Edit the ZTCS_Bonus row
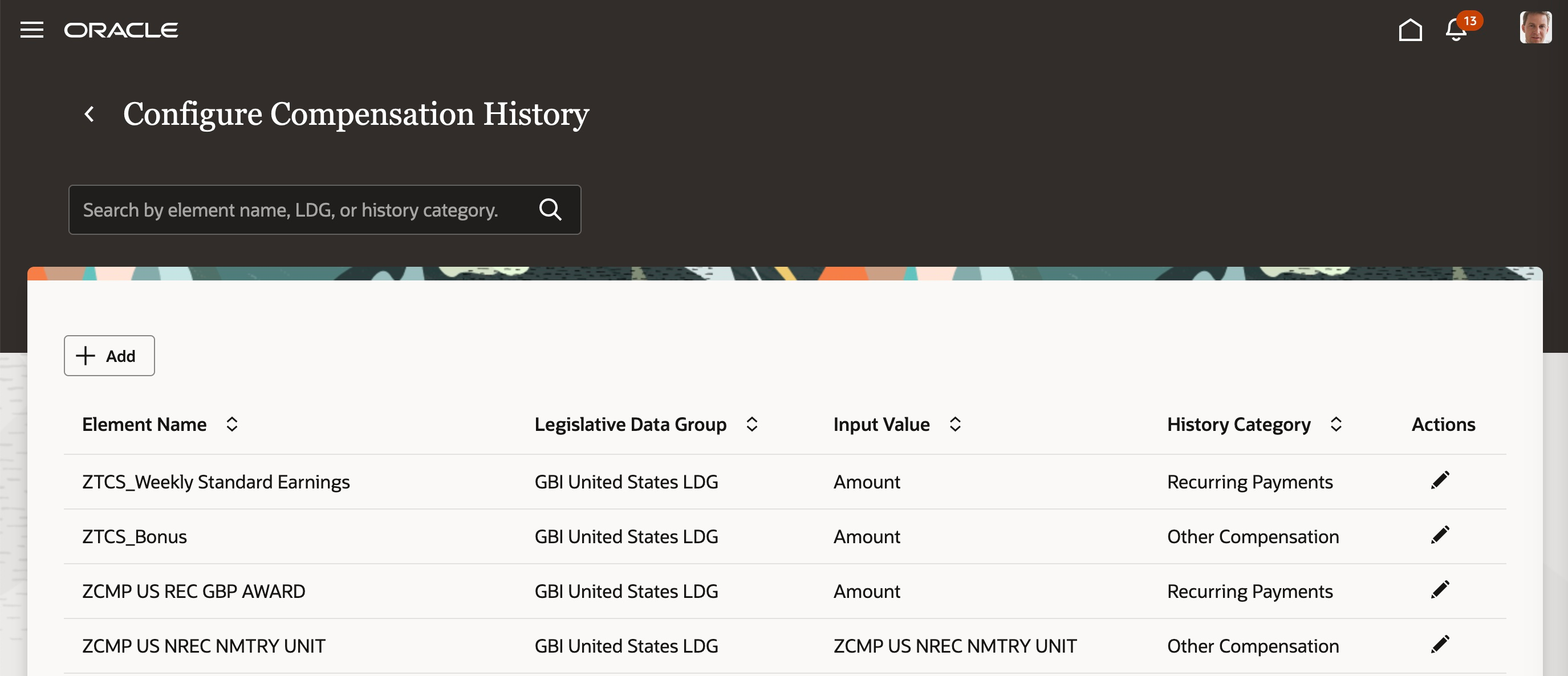This screenshot has width=1568, height=676. click(1440, 535)
